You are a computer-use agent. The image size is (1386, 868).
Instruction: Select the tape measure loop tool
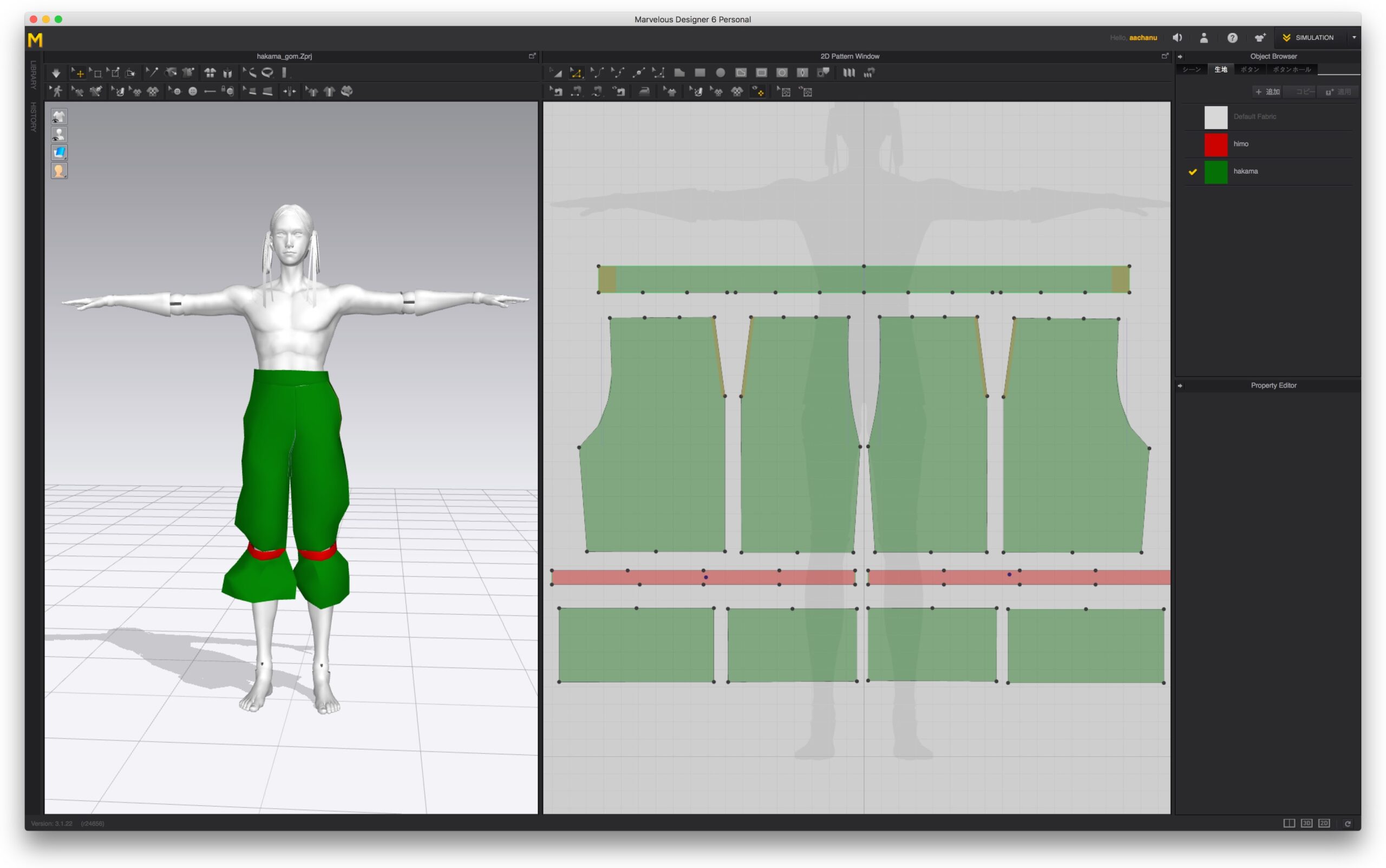(267, 73)
